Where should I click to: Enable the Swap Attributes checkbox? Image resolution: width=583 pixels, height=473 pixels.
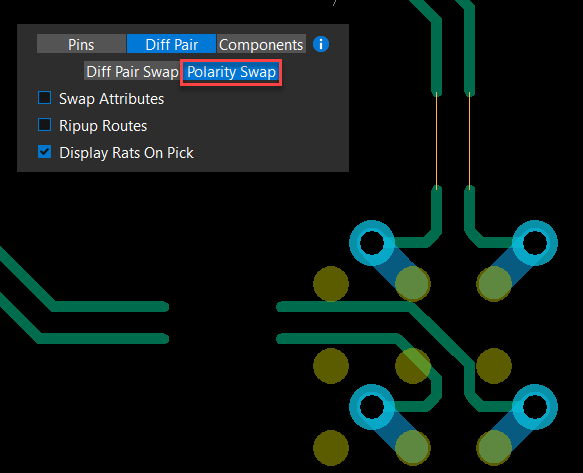45,98
